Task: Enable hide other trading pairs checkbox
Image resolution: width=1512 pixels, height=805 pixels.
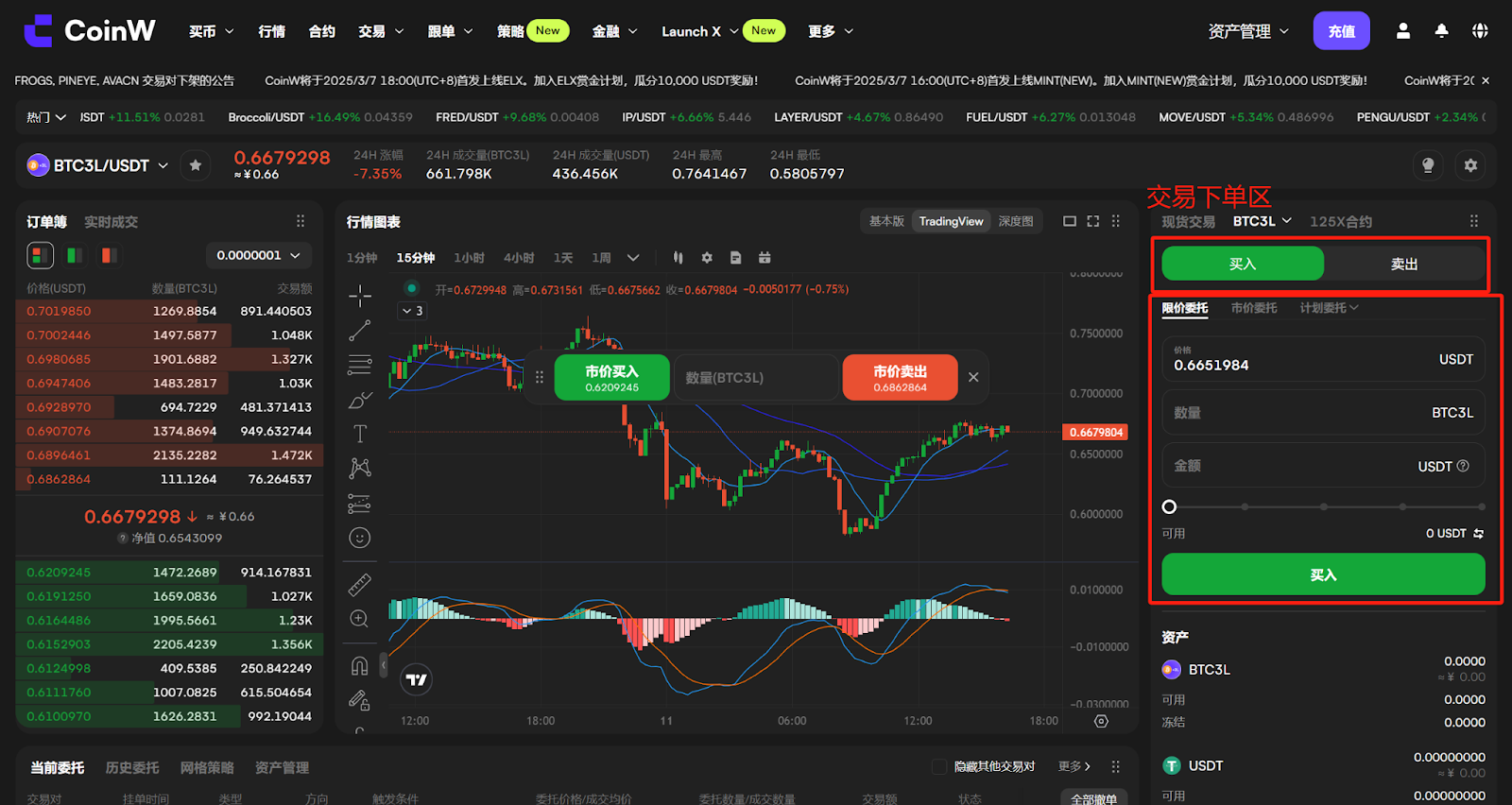Action: [939, 766]
